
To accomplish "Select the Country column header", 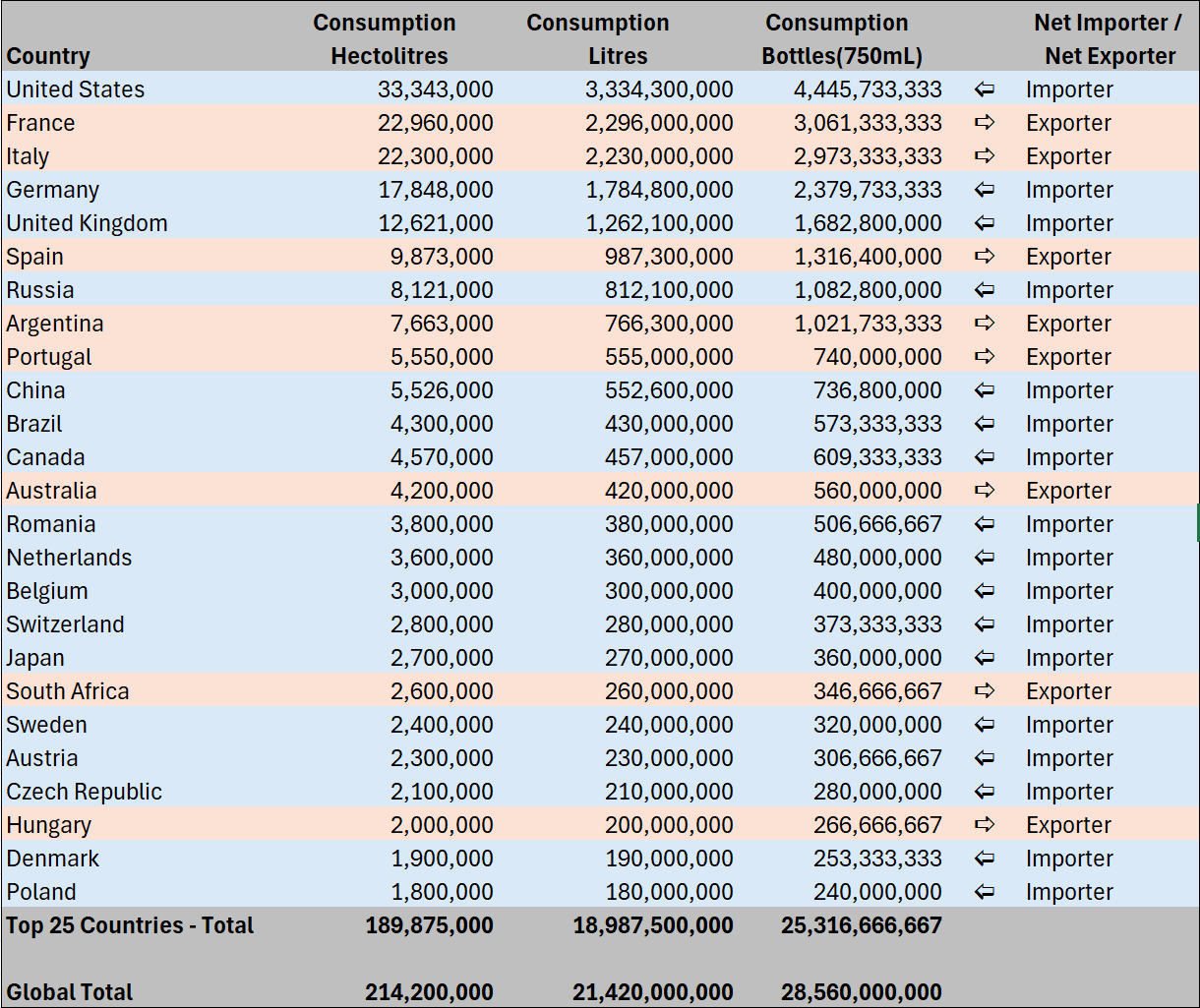I will [47, 56].
